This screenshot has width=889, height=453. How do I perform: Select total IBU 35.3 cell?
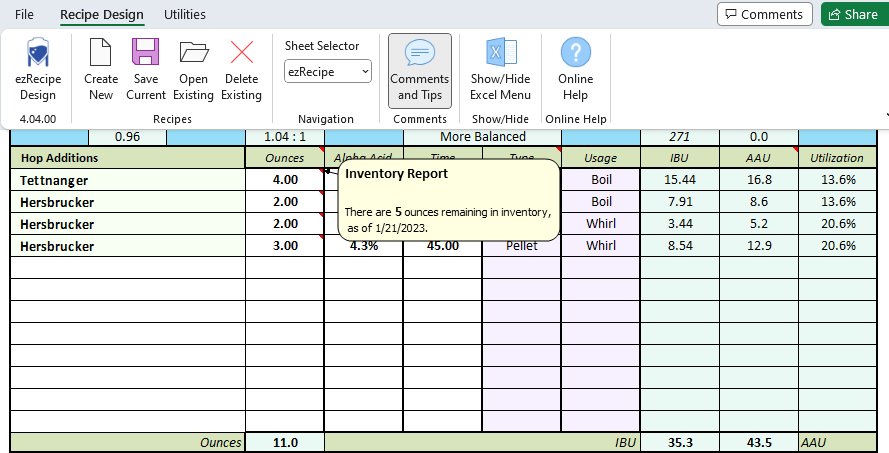(x=679, y=443)
